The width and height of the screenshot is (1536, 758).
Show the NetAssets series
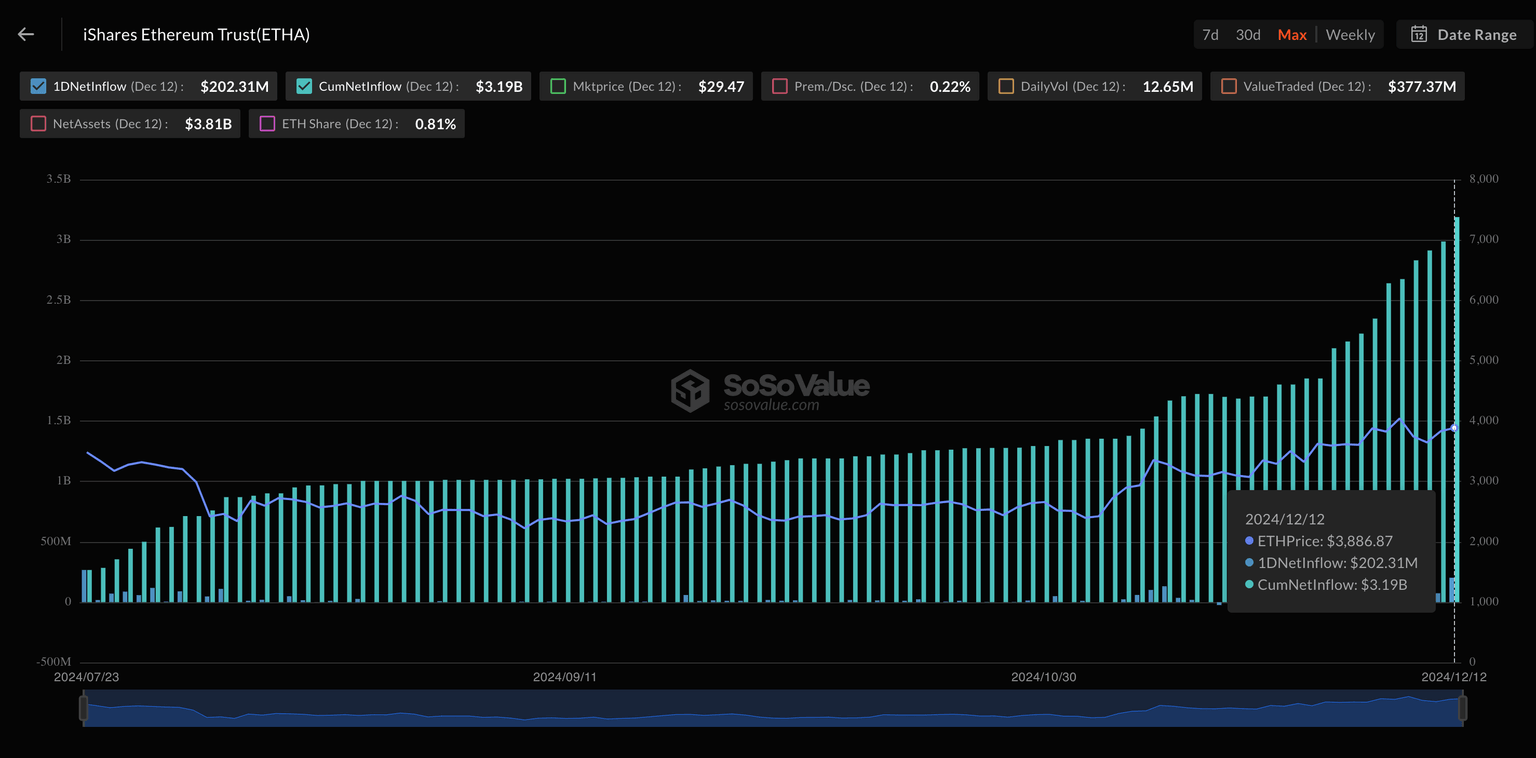tap(38, 124)
